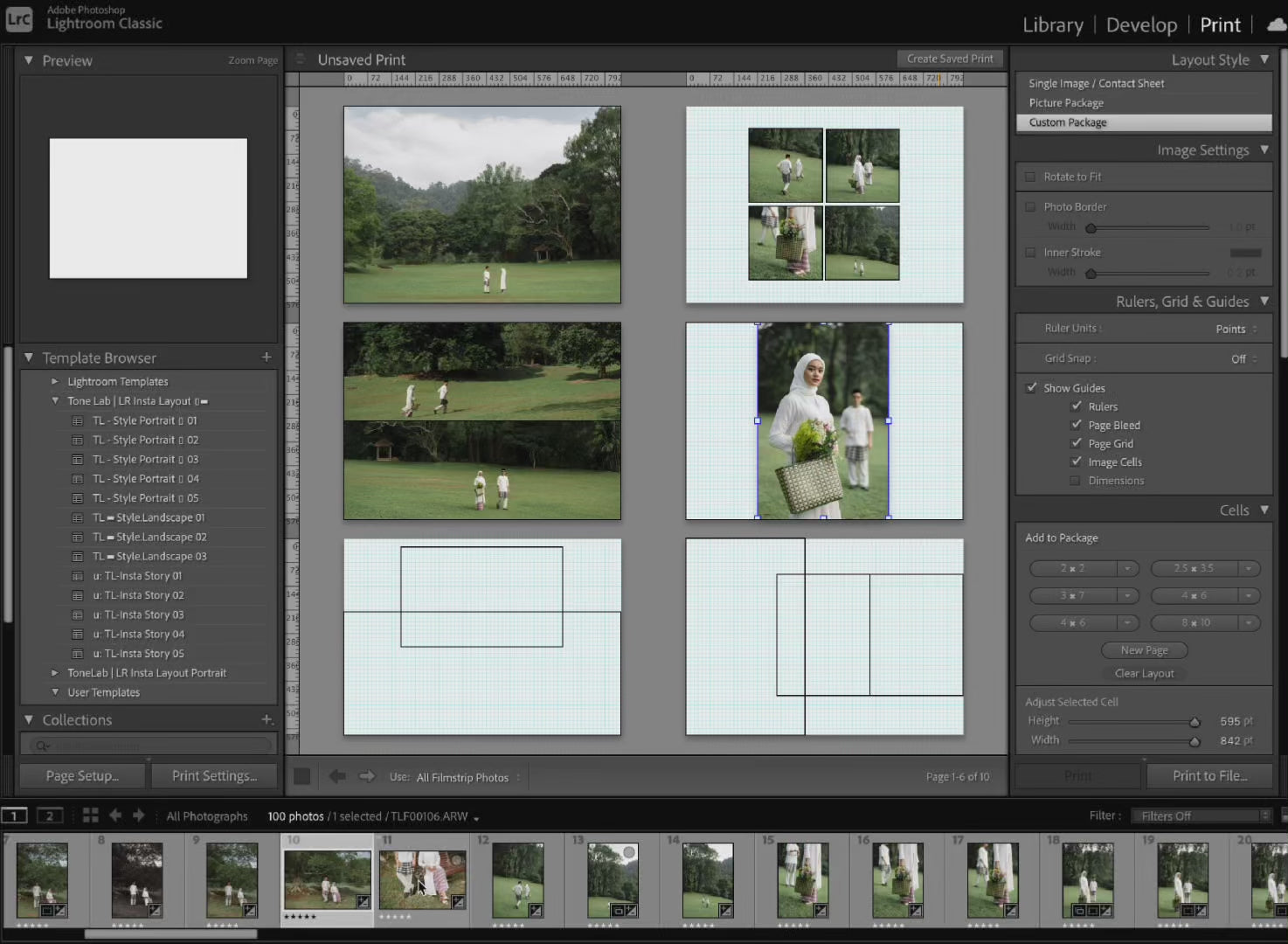The height and width of the screenshot is (944, 1288).
Task: Go to next page using right arrow
Action: (x=367, y=776)
